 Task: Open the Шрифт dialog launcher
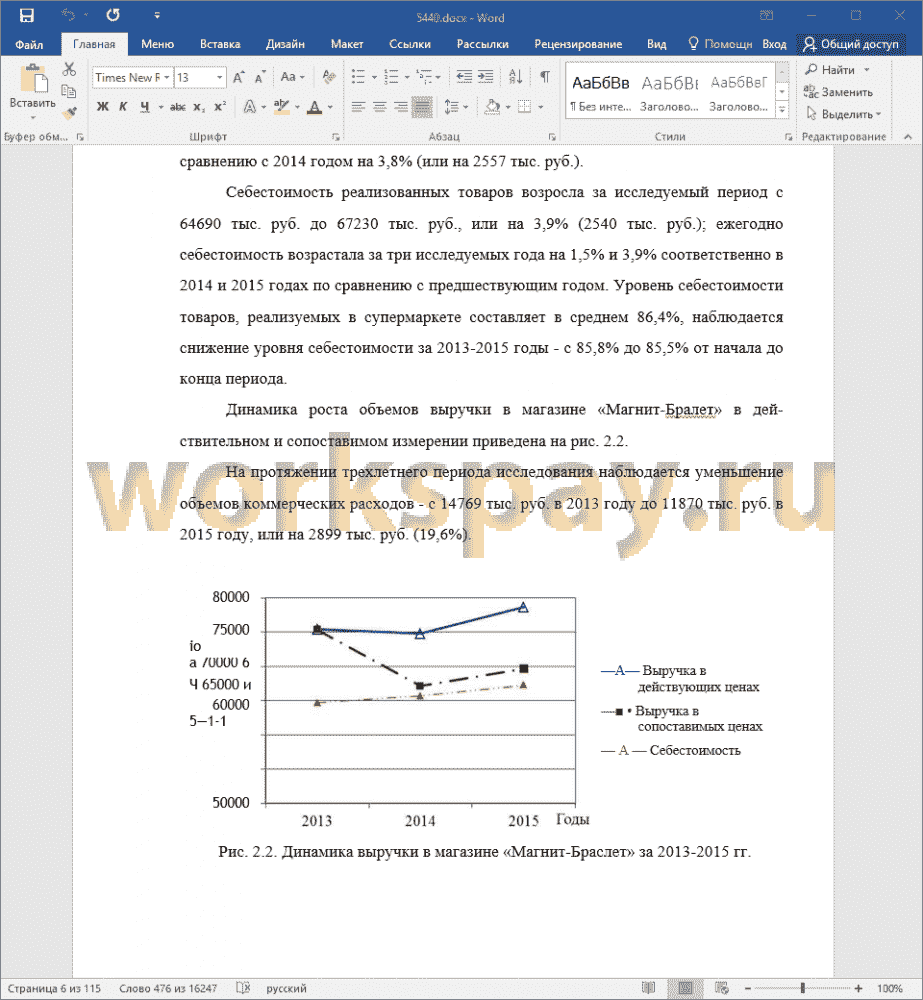point(336,136)
